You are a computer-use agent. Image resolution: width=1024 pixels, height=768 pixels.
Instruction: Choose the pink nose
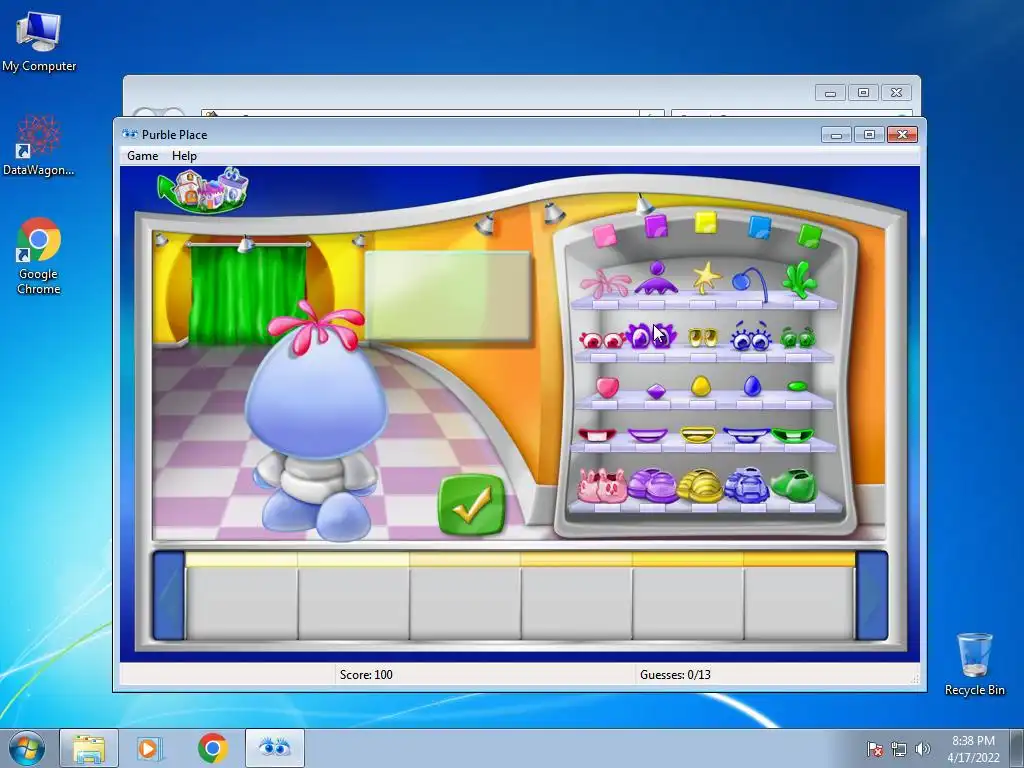coord(607,387)
